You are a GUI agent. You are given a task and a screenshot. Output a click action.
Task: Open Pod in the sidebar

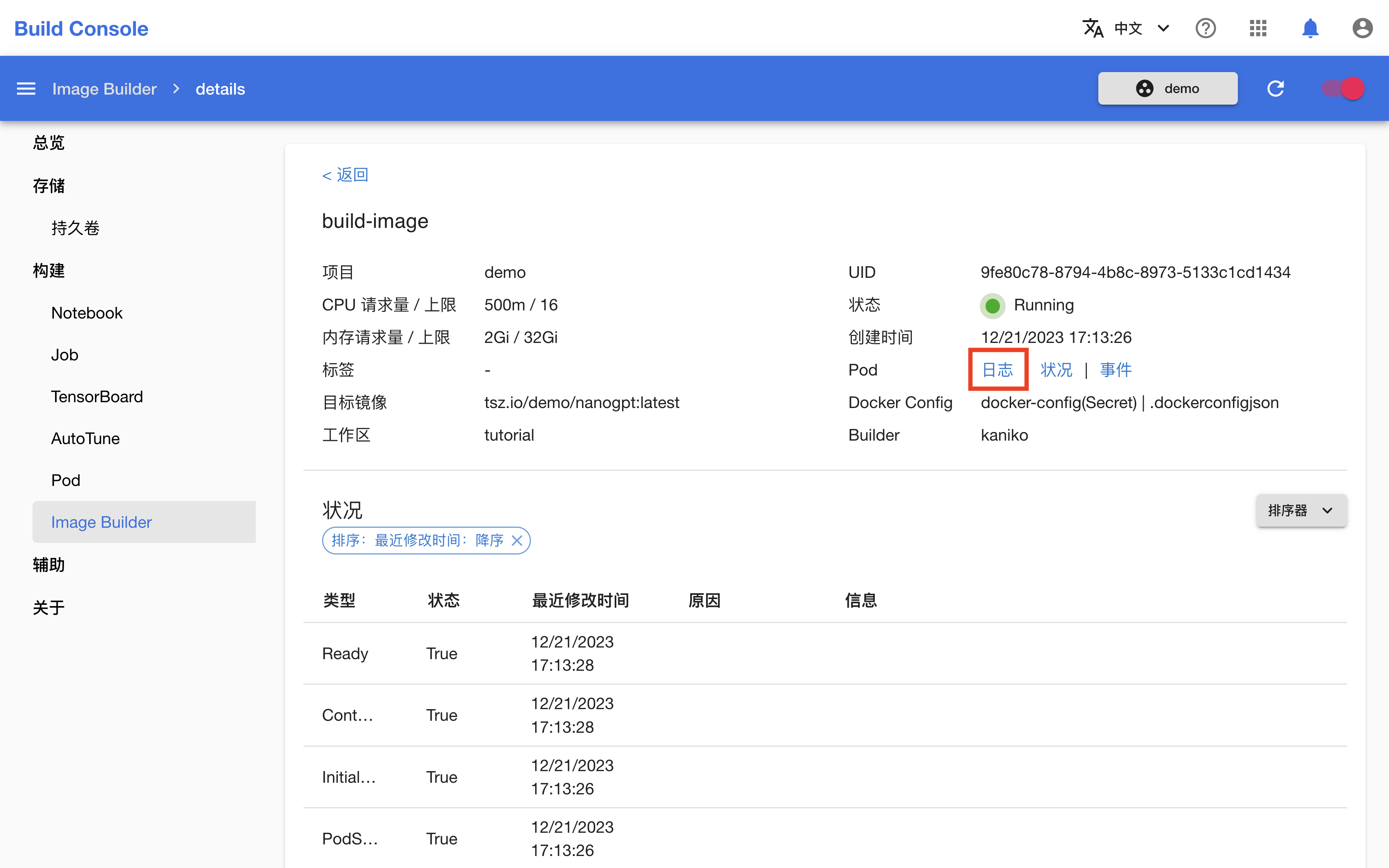pos(65,480)
